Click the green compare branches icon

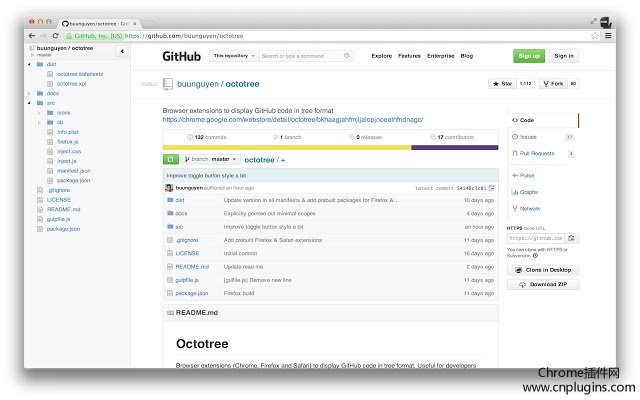point(171,159)
